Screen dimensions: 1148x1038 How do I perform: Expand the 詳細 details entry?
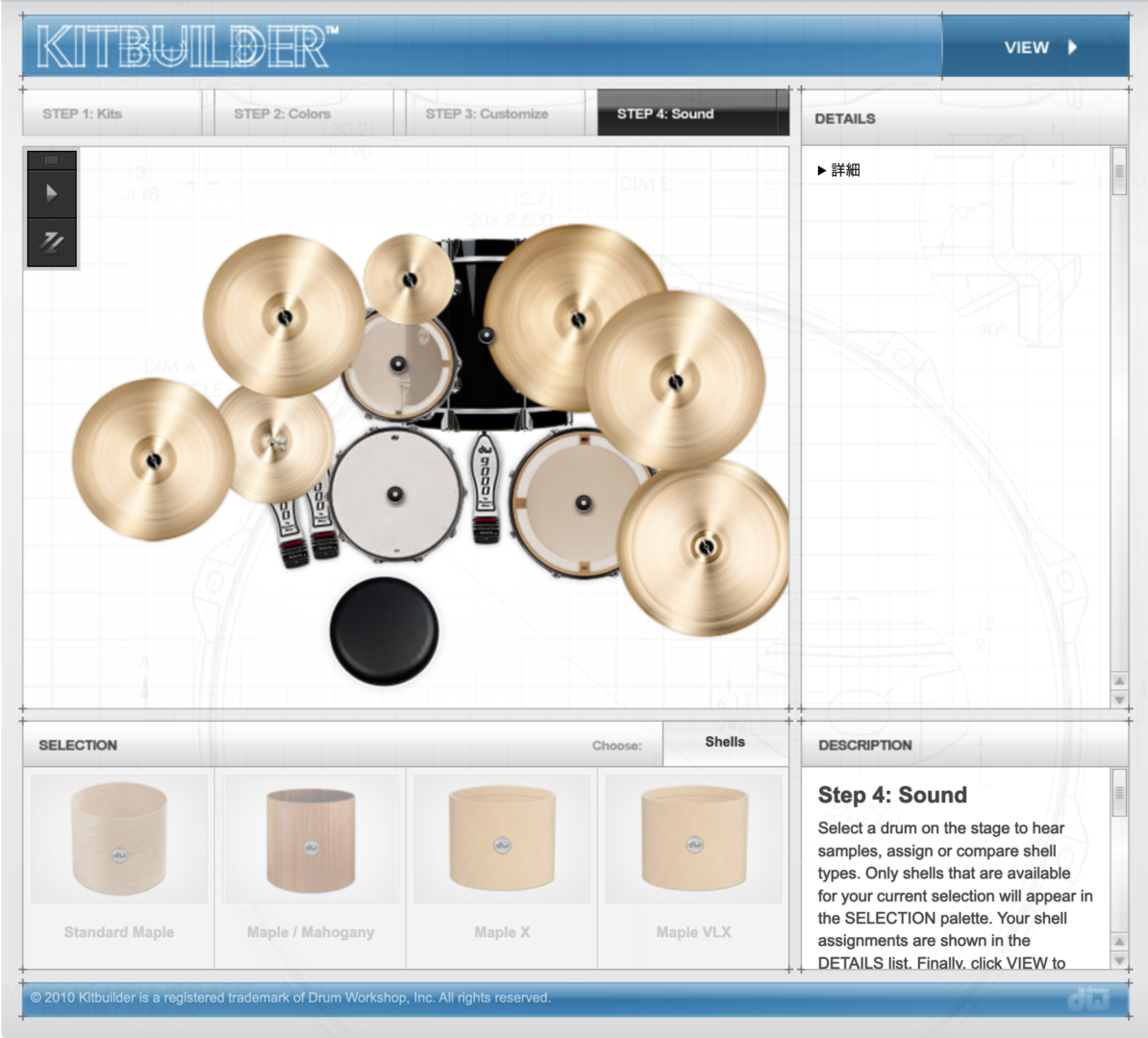pyautogui.click(x=838, y=170)
